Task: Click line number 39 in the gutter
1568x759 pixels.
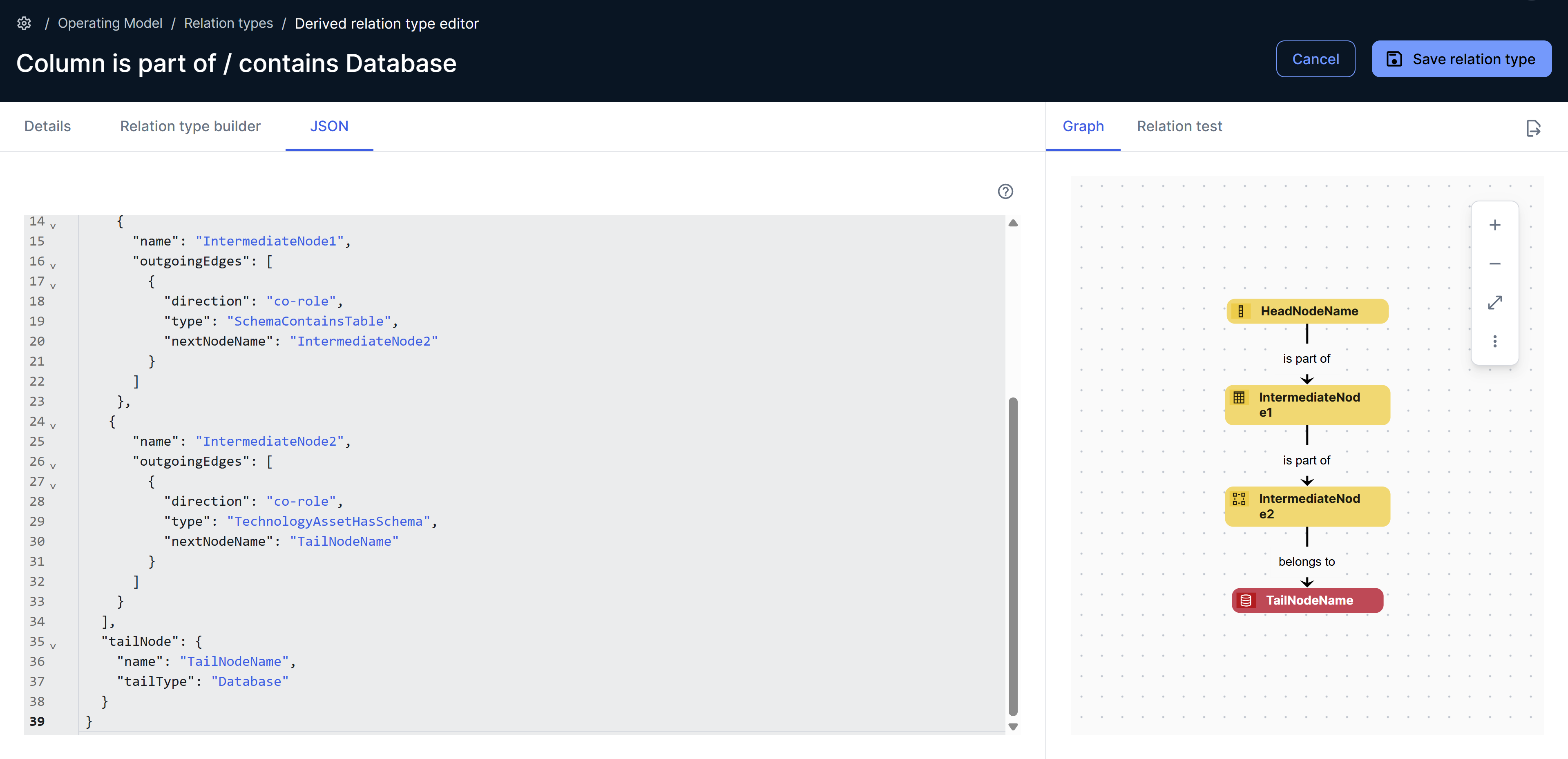Action: (37, 721)
